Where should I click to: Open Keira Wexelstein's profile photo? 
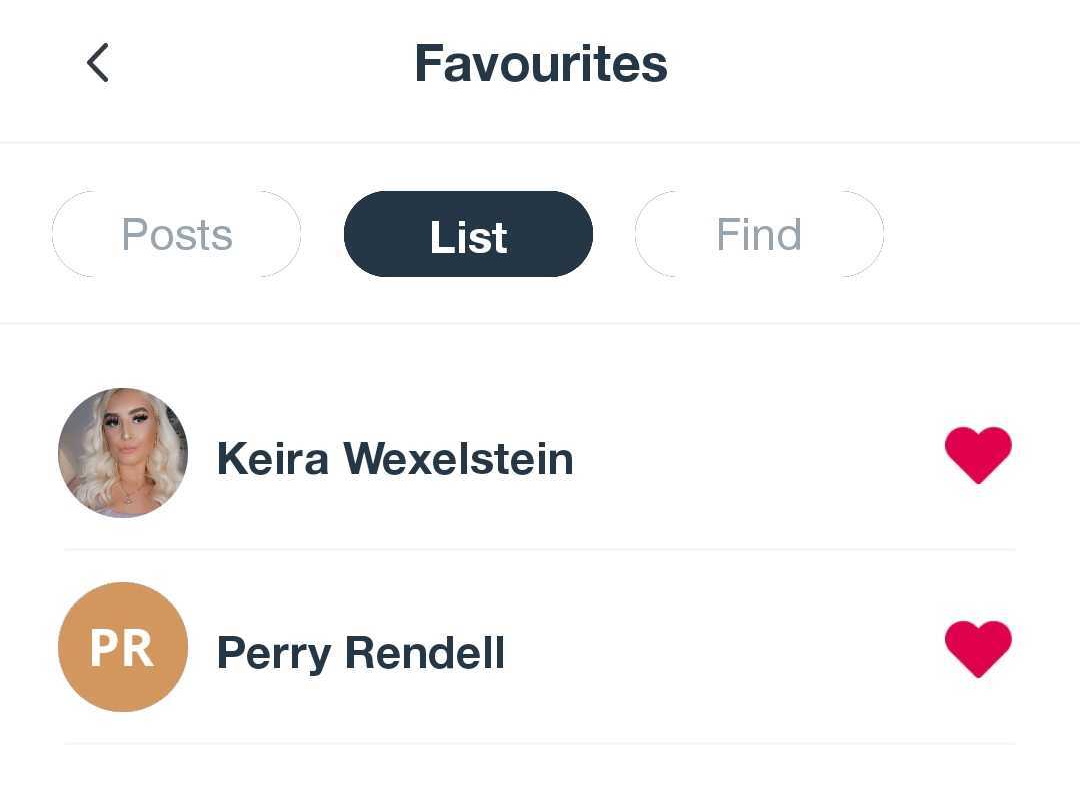click(x=123, y=453)
